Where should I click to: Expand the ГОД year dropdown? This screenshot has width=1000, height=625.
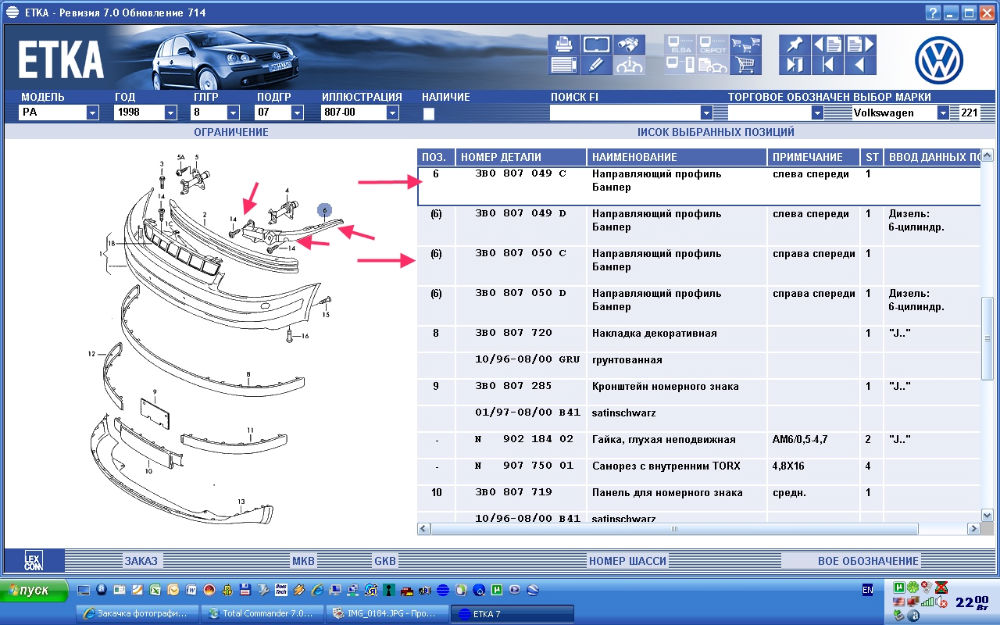[x=170, y=113]
